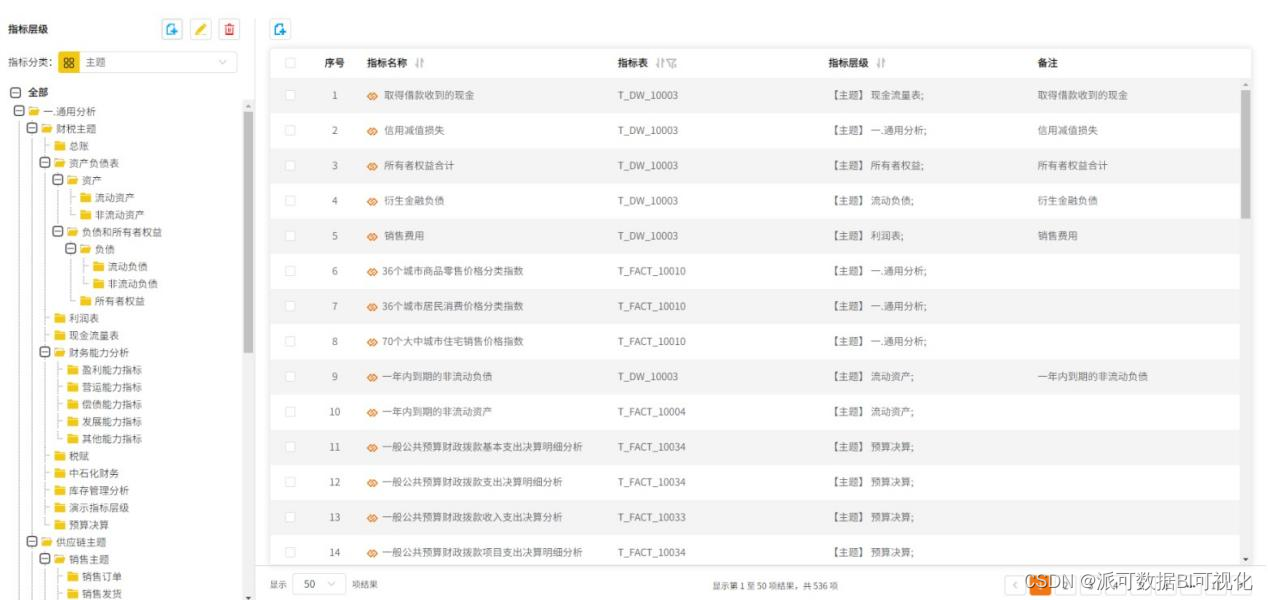Collapse the 财税主题 tree node
The image size is (1268, 600).
32,129
